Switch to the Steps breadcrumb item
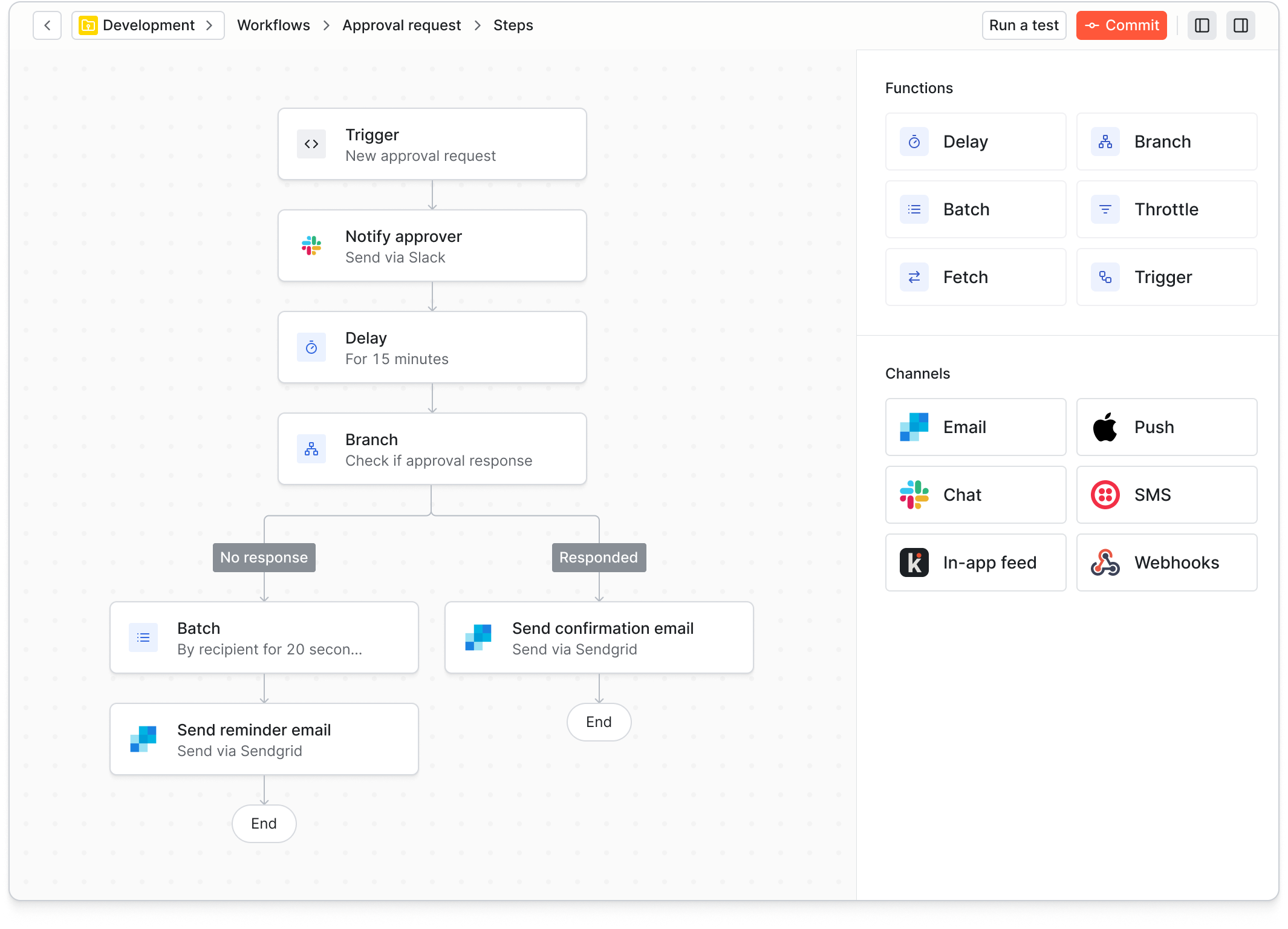1288x929 pixels. pyautogui.click(x=513, y=25)
